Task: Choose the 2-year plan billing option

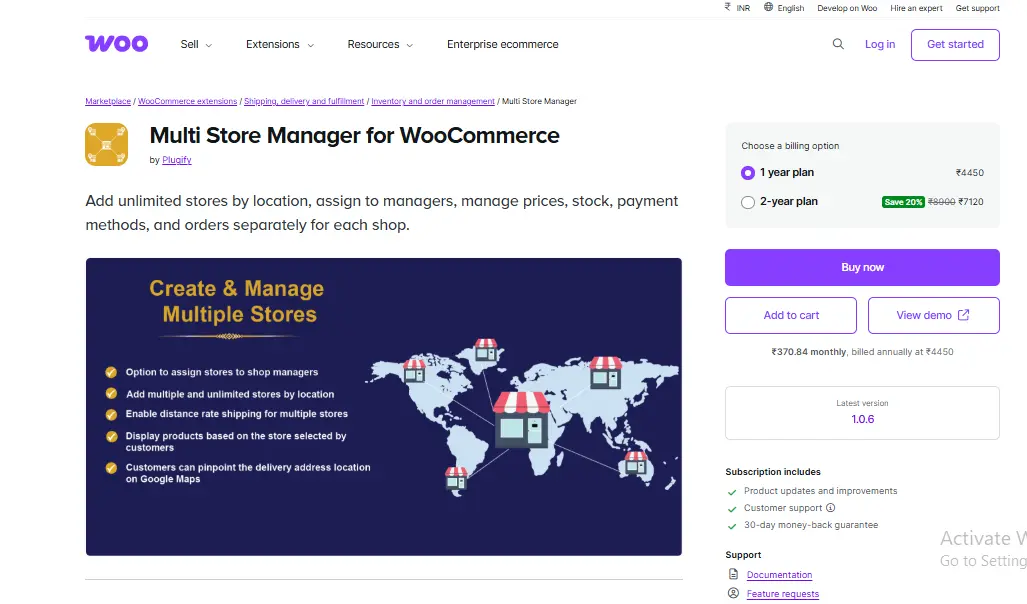Action: click(747, 201)
